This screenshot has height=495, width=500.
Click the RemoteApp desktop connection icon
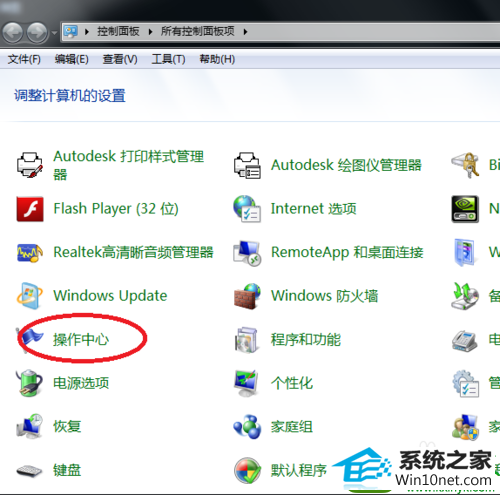click(x=247, y=253)
